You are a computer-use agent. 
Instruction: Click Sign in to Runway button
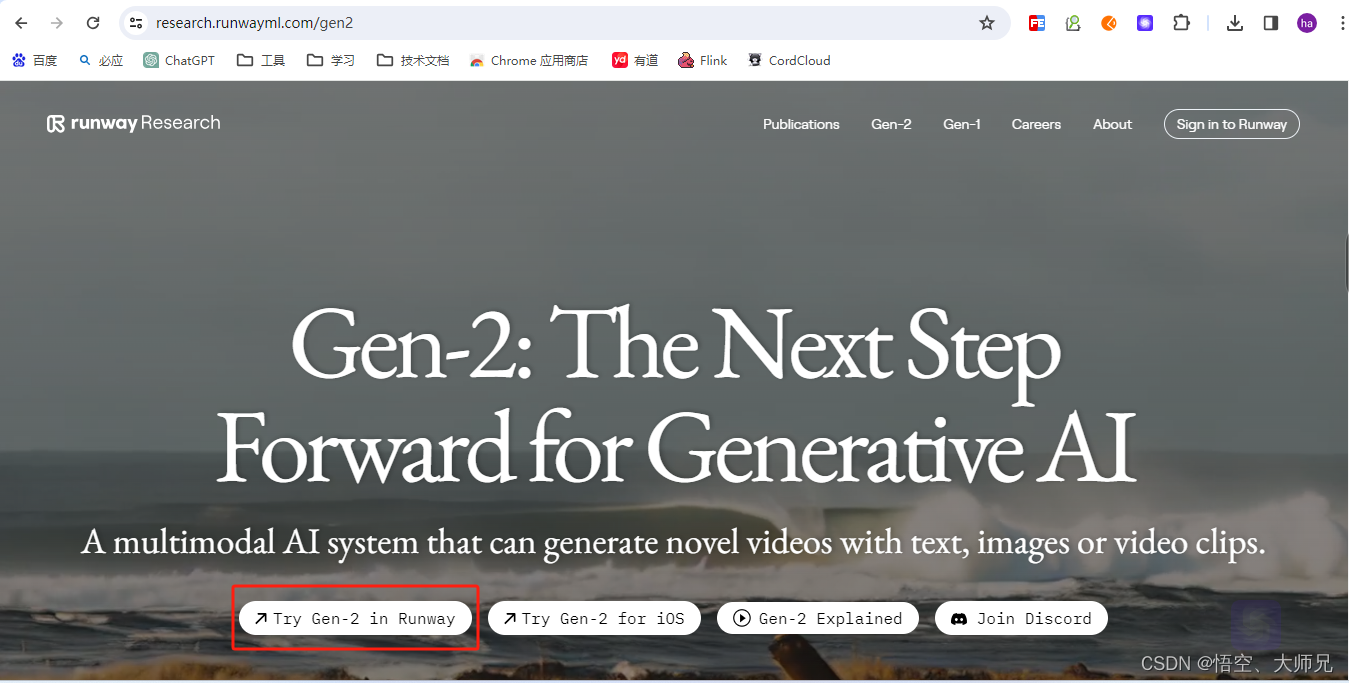coord(1232,124)
